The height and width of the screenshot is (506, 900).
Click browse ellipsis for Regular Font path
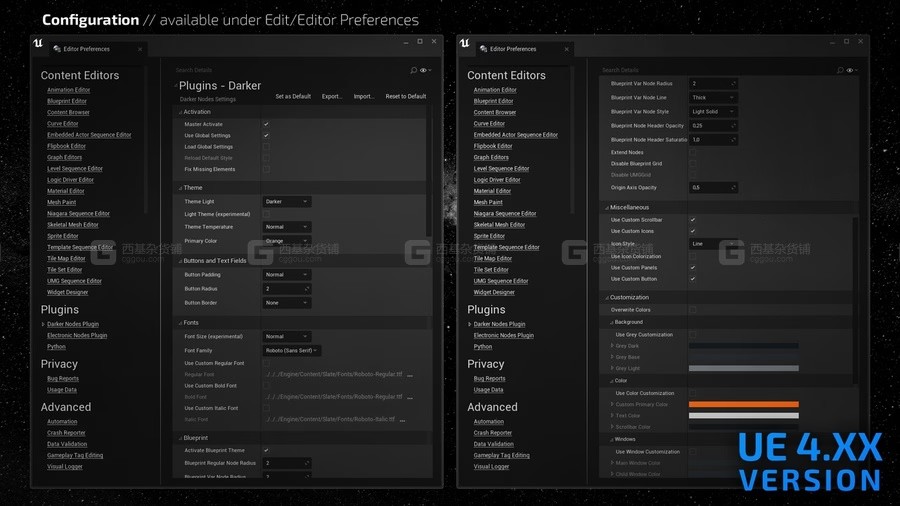click(410, 375)
